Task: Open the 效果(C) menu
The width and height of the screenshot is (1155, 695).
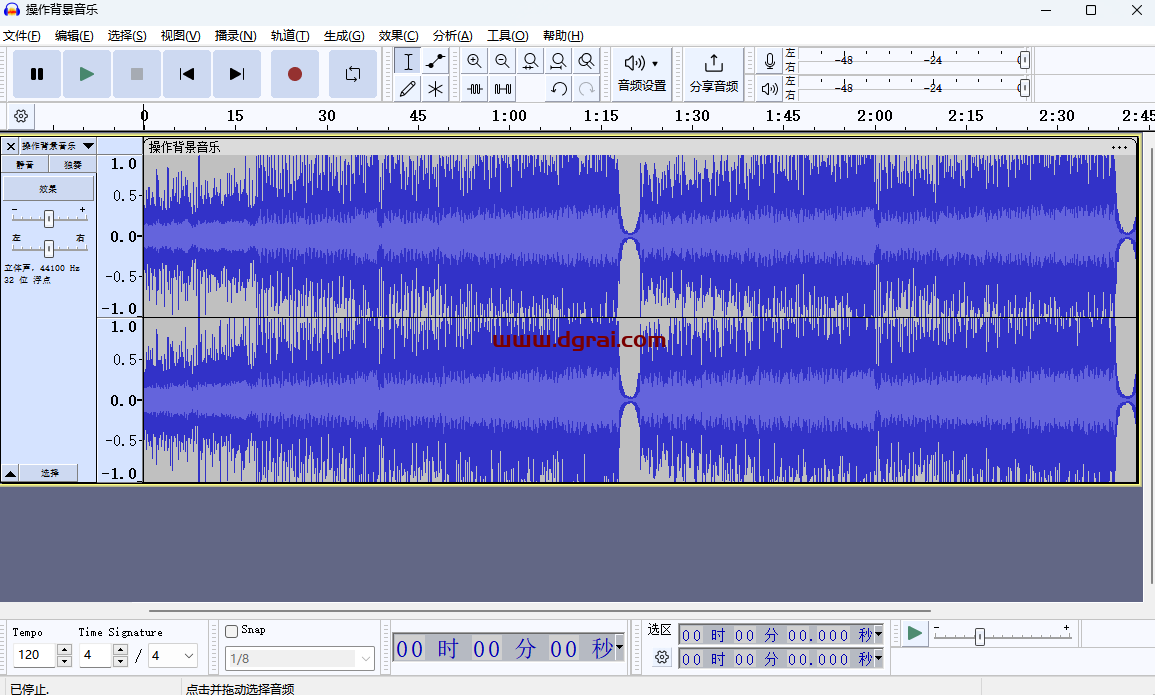Action: (399, 35)
